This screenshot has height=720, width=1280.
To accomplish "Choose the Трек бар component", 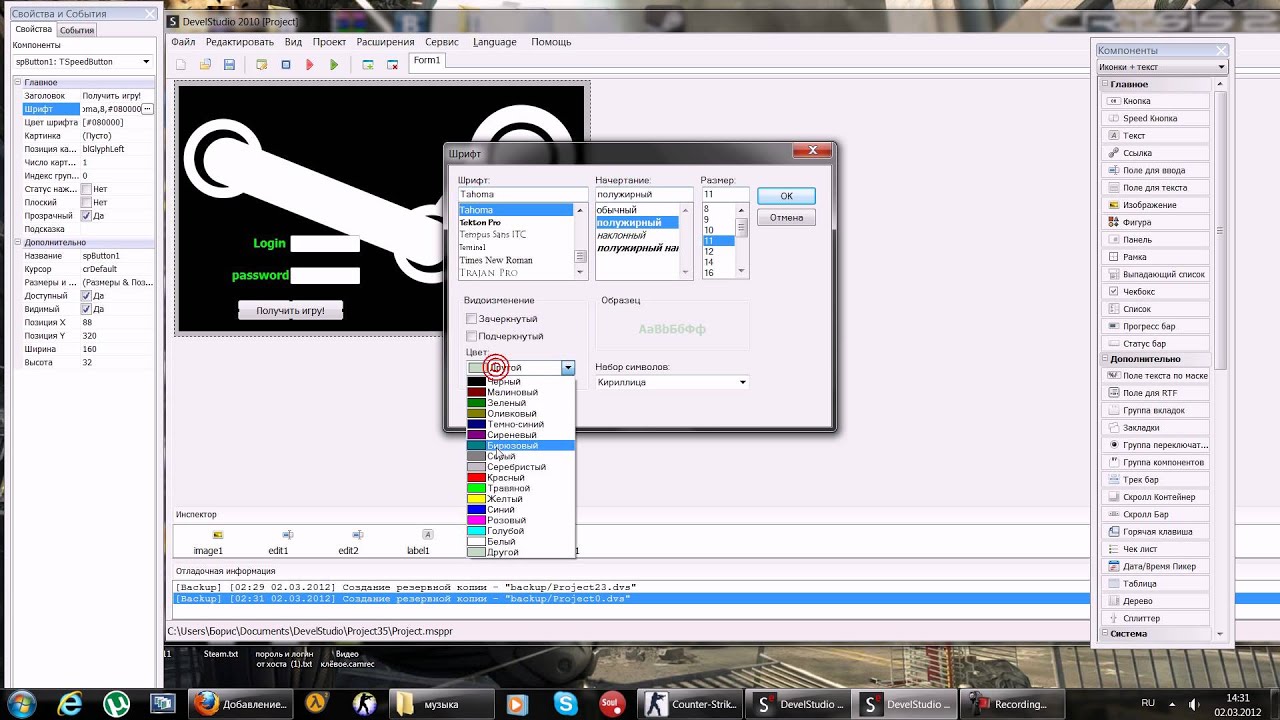I will 1156,479.
